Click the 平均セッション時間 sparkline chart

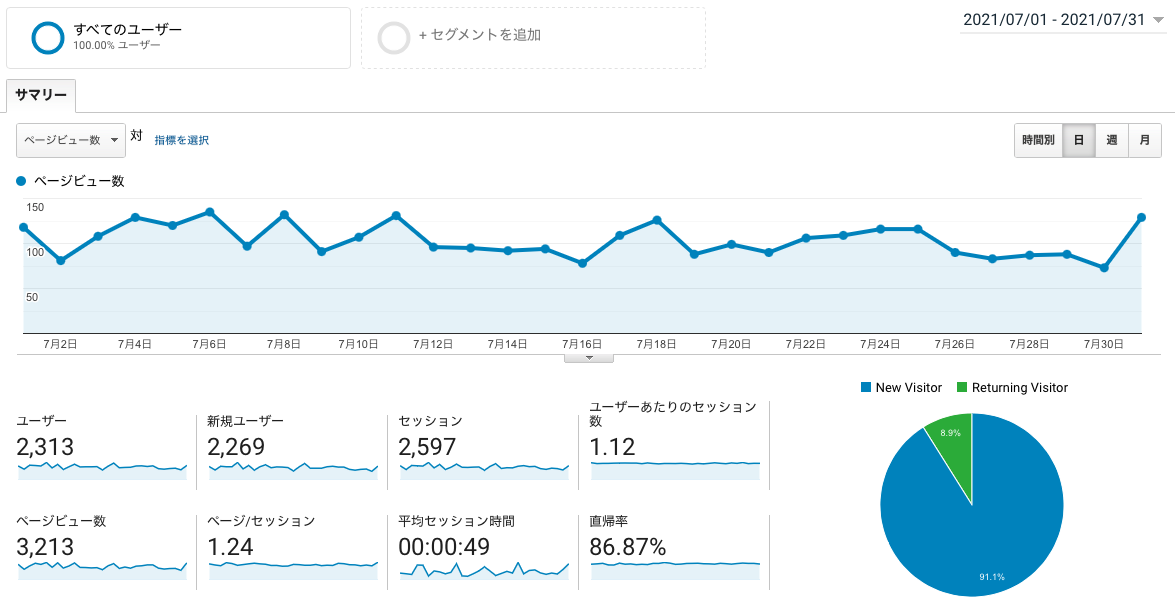click(x=484, y=570)
